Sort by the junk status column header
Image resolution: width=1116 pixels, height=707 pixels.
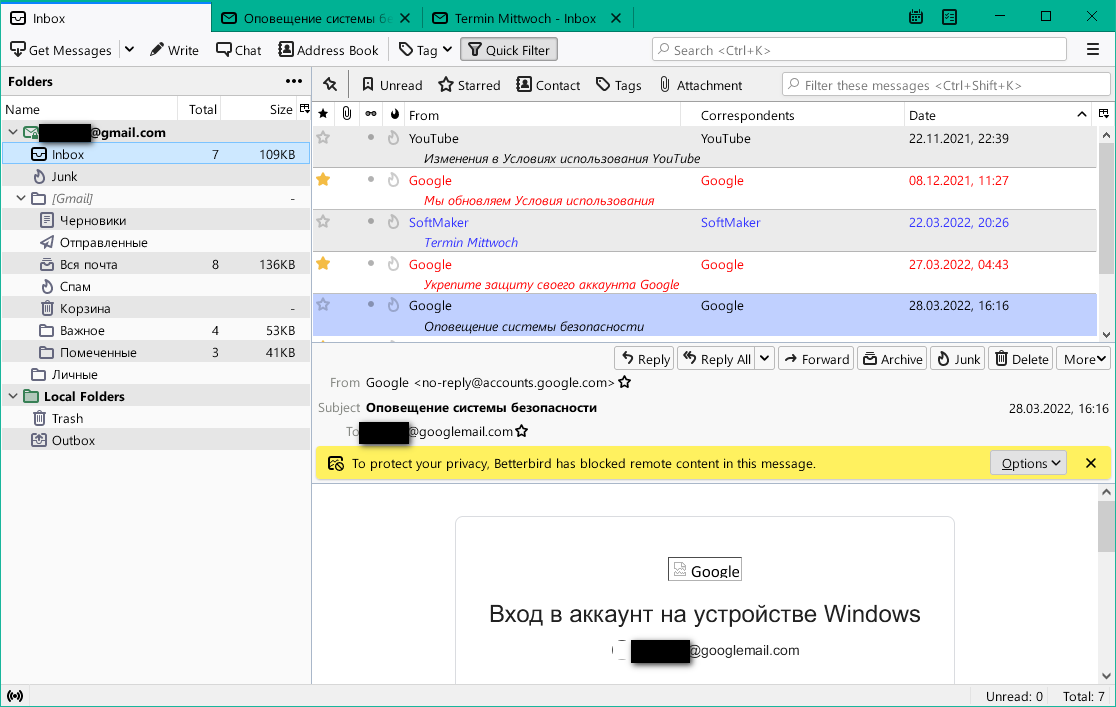point(394,114)
